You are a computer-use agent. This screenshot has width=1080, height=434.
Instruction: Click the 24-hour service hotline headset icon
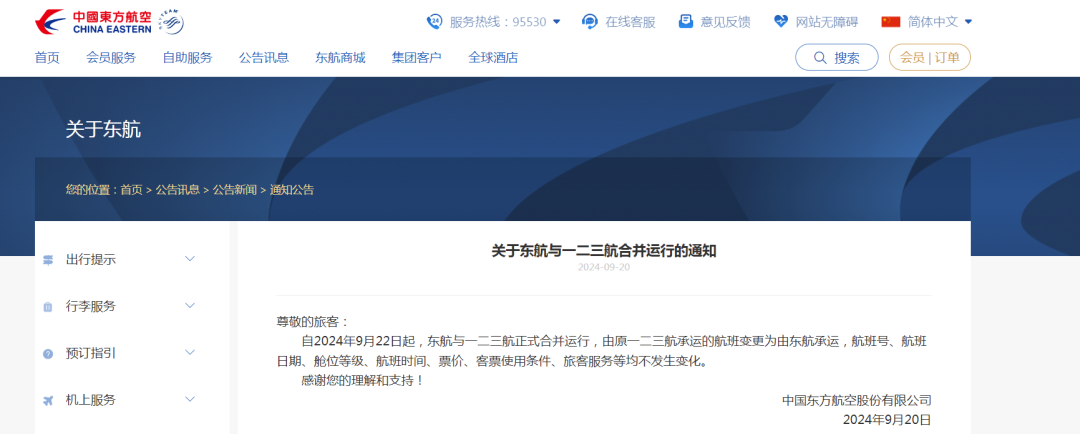pyautogui.click(x=435, y=21)
